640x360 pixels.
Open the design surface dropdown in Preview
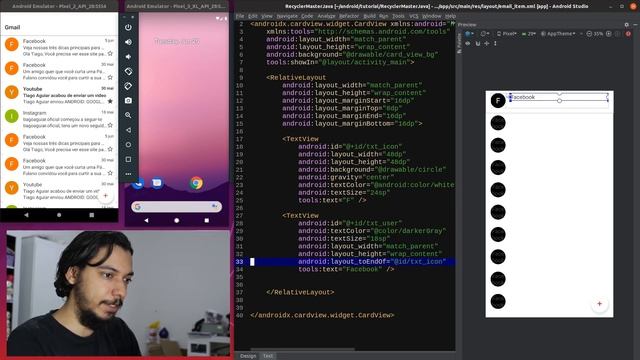click(x=470, y=34)
